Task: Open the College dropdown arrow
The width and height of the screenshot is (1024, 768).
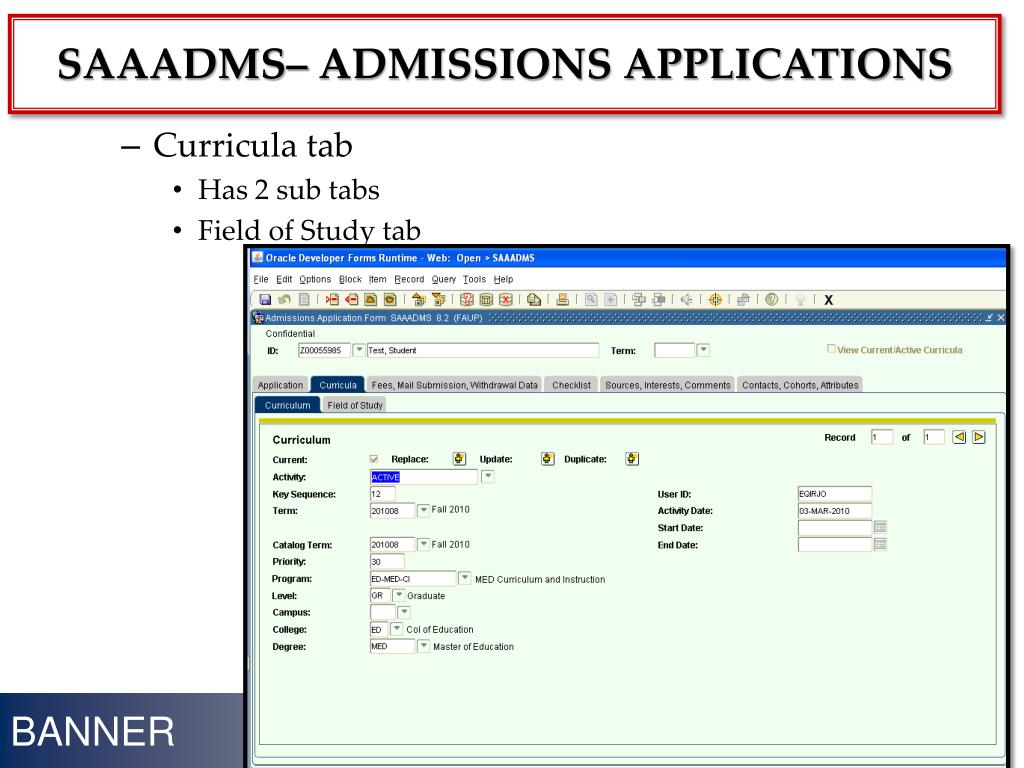Action: [396, 629]
